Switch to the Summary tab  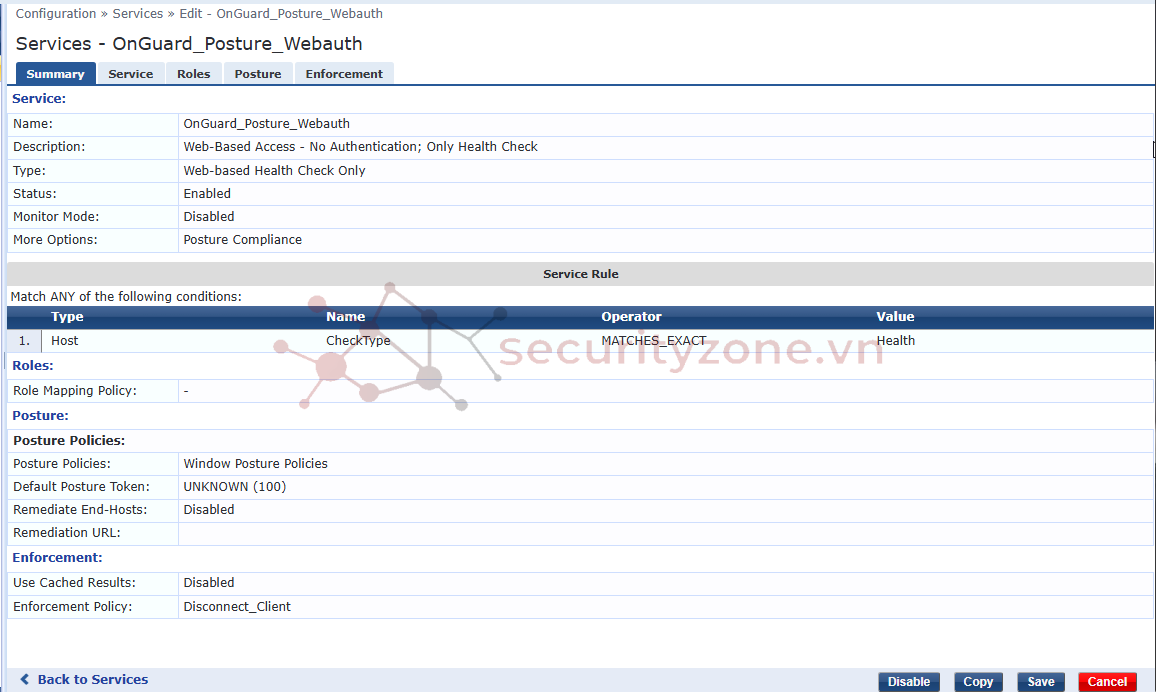(55, 73)
